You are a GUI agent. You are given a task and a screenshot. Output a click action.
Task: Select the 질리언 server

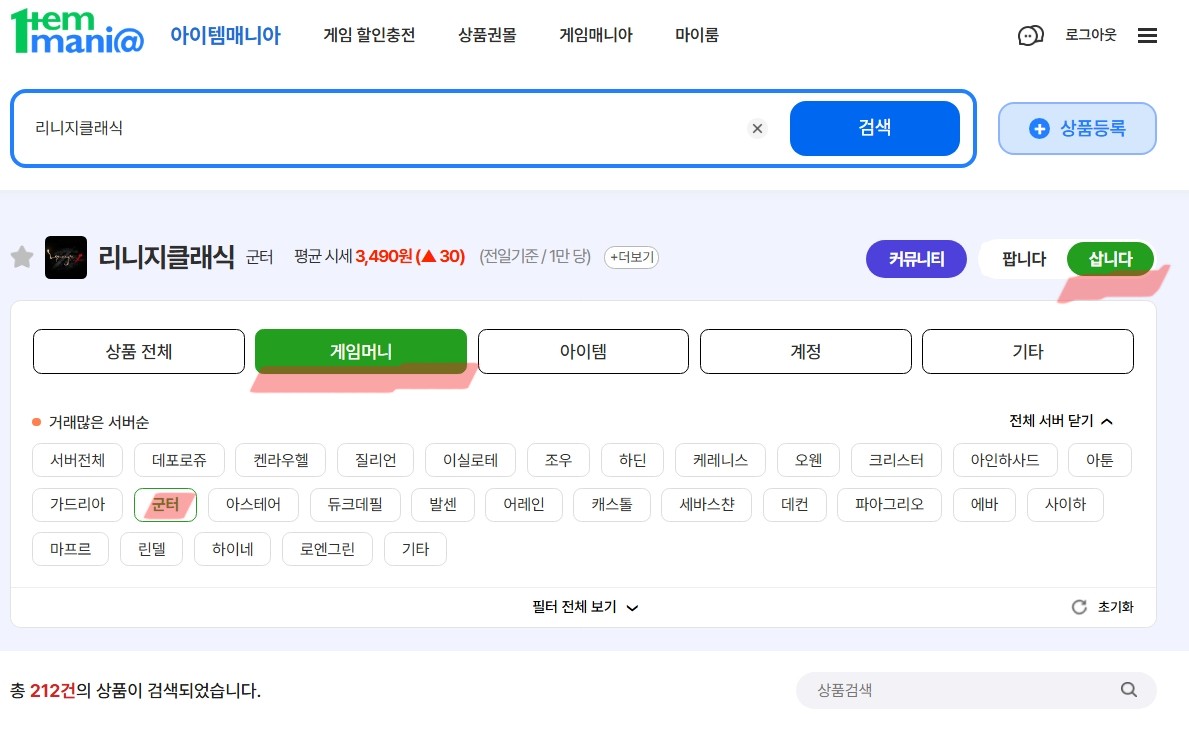pos(375,460)
